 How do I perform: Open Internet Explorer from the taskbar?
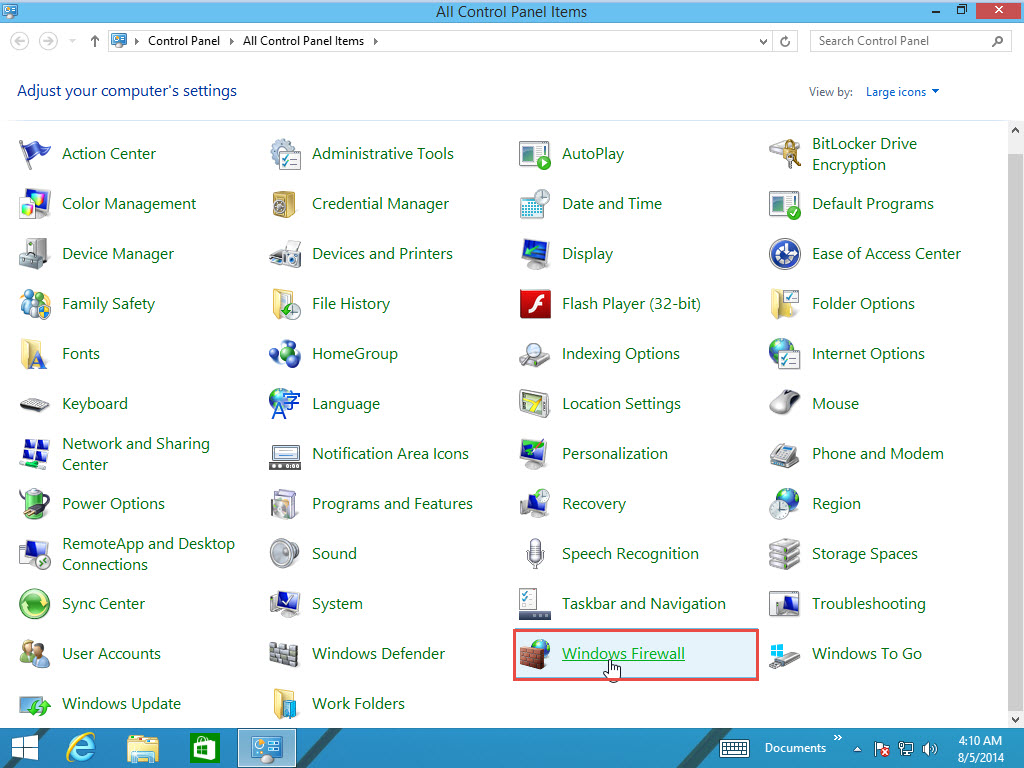pos(81,748)
